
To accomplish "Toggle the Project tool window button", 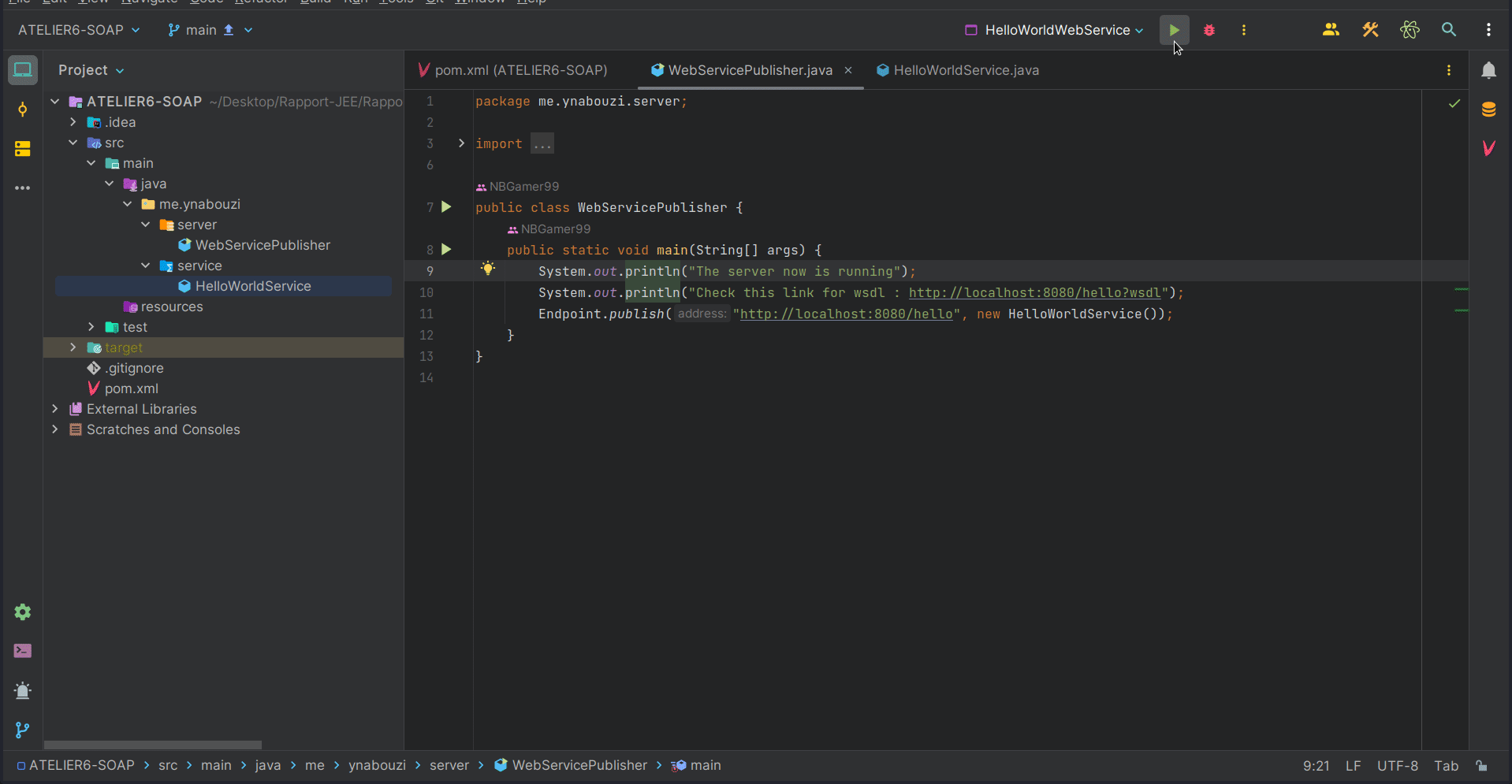I will click(23, 70).
